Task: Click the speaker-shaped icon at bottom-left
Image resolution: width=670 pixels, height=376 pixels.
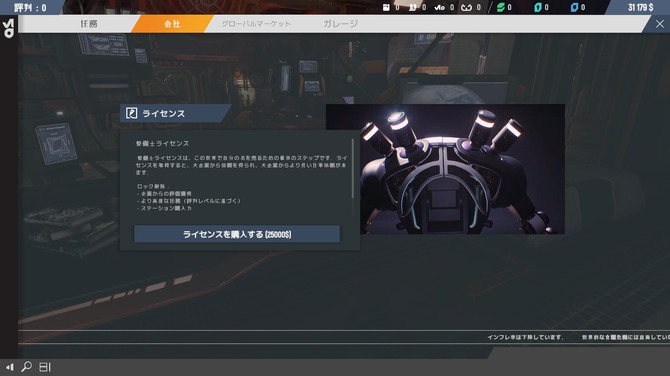Action: coord(10,367)
